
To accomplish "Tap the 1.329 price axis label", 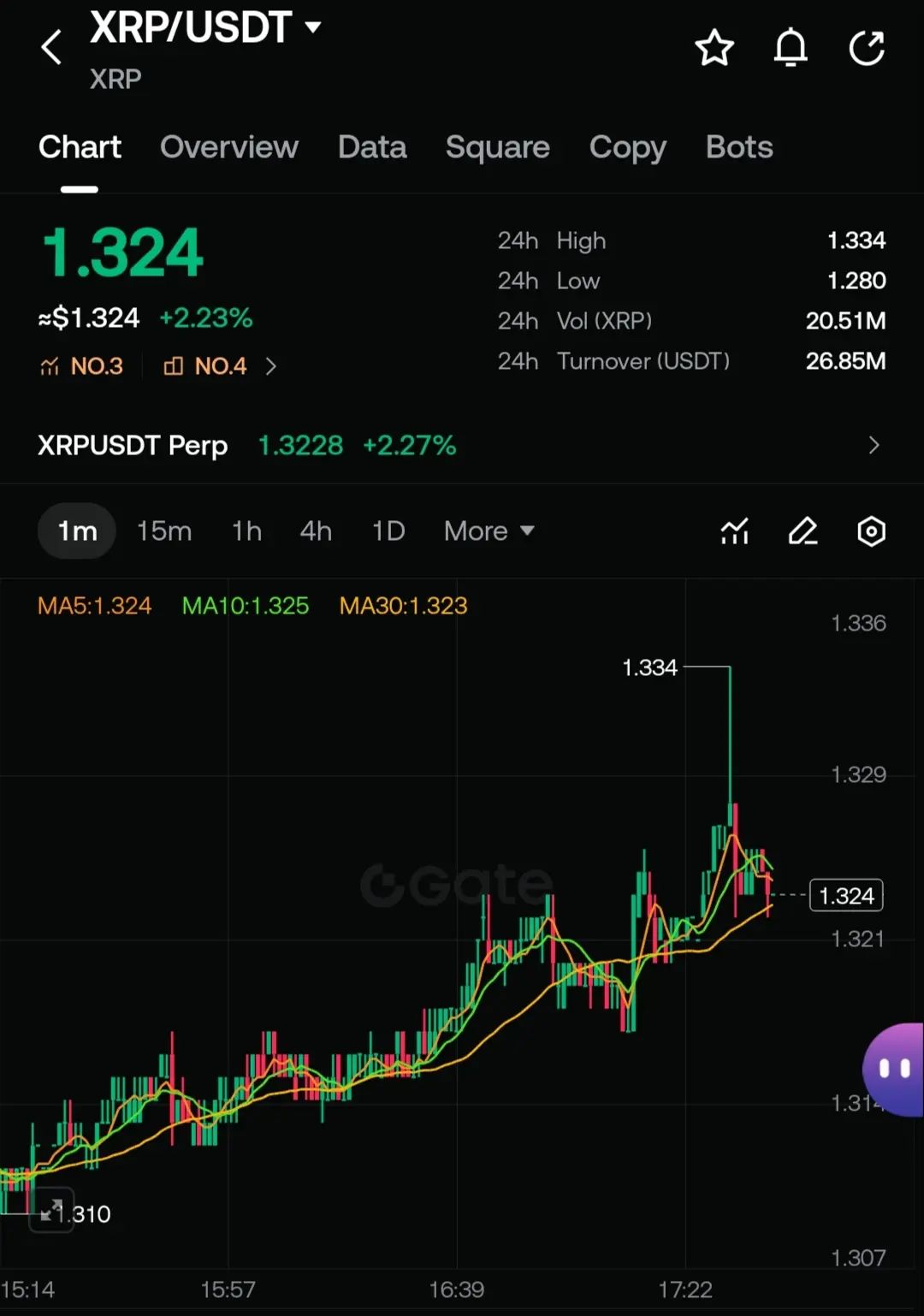I will (x=858, y=774).
